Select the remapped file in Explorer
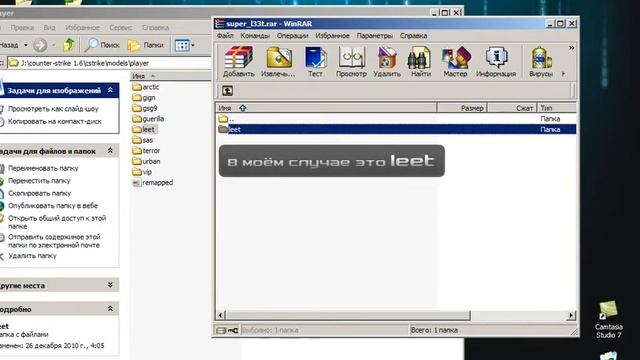The image size is (640, 360). pyautogui.click(x=153, y=182)
